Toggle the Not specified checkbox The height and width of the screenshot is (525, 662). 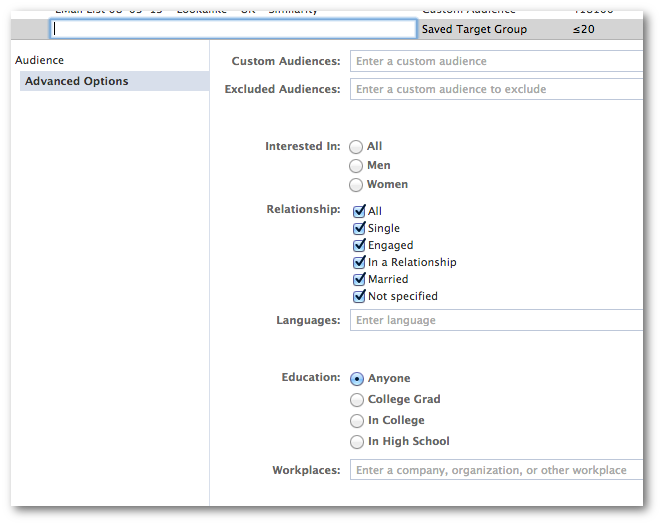359,296
